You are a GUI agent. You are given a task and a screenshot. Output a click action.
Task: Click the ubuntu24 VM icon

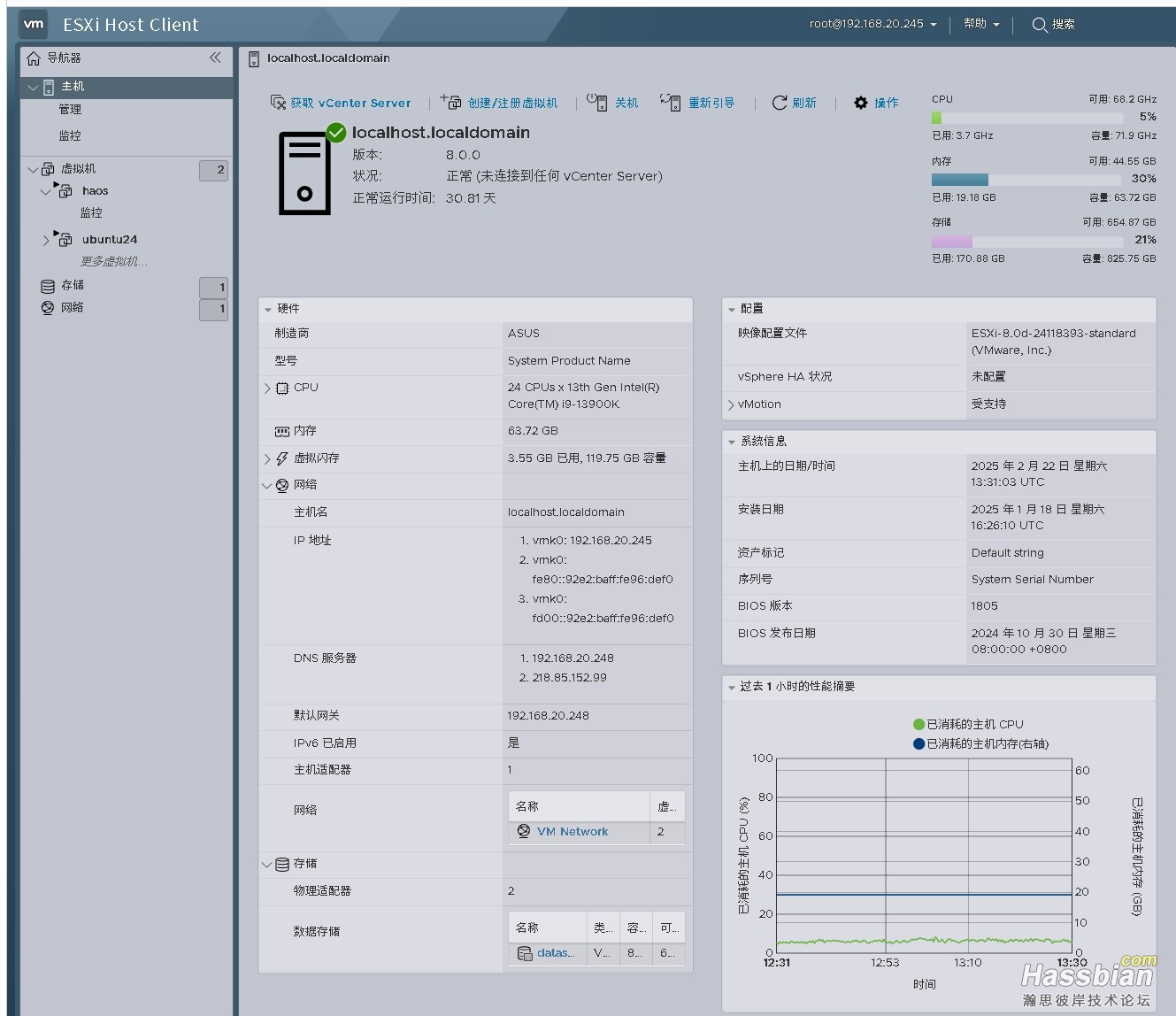tap(64, 239)
